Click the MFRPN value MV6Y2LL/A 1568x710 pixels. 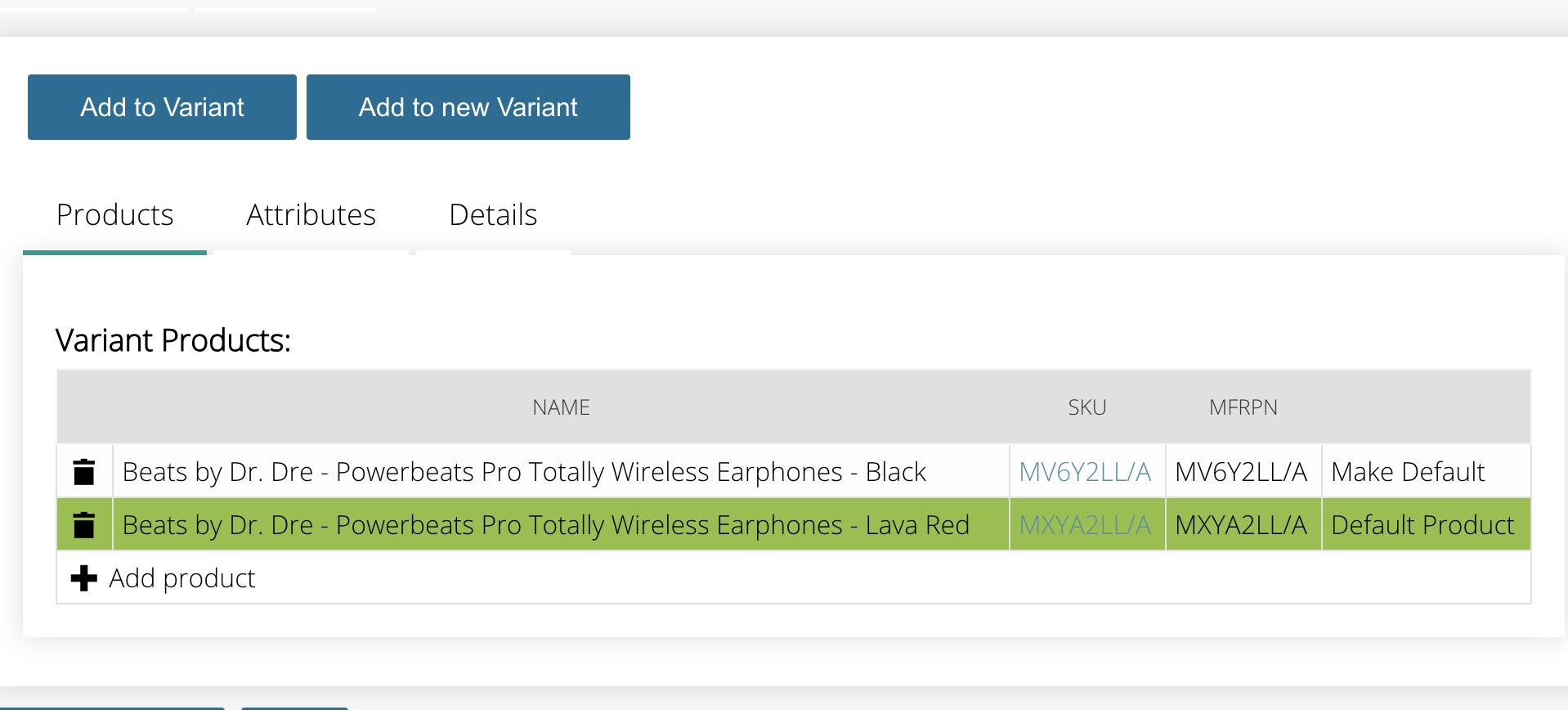pyautogui.click(x=1241, y=472)
